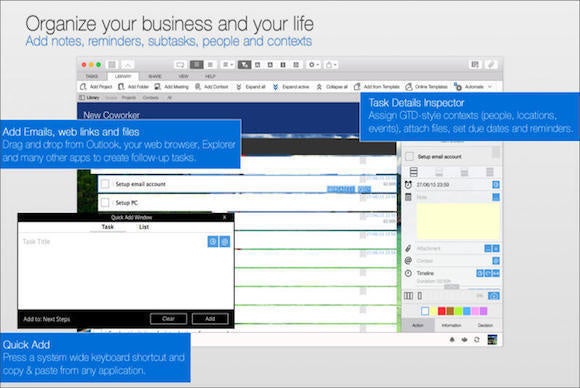580x388 pixels.
Task: Check the Setup email account task checkbox
Action: click(x=105, y=184)
